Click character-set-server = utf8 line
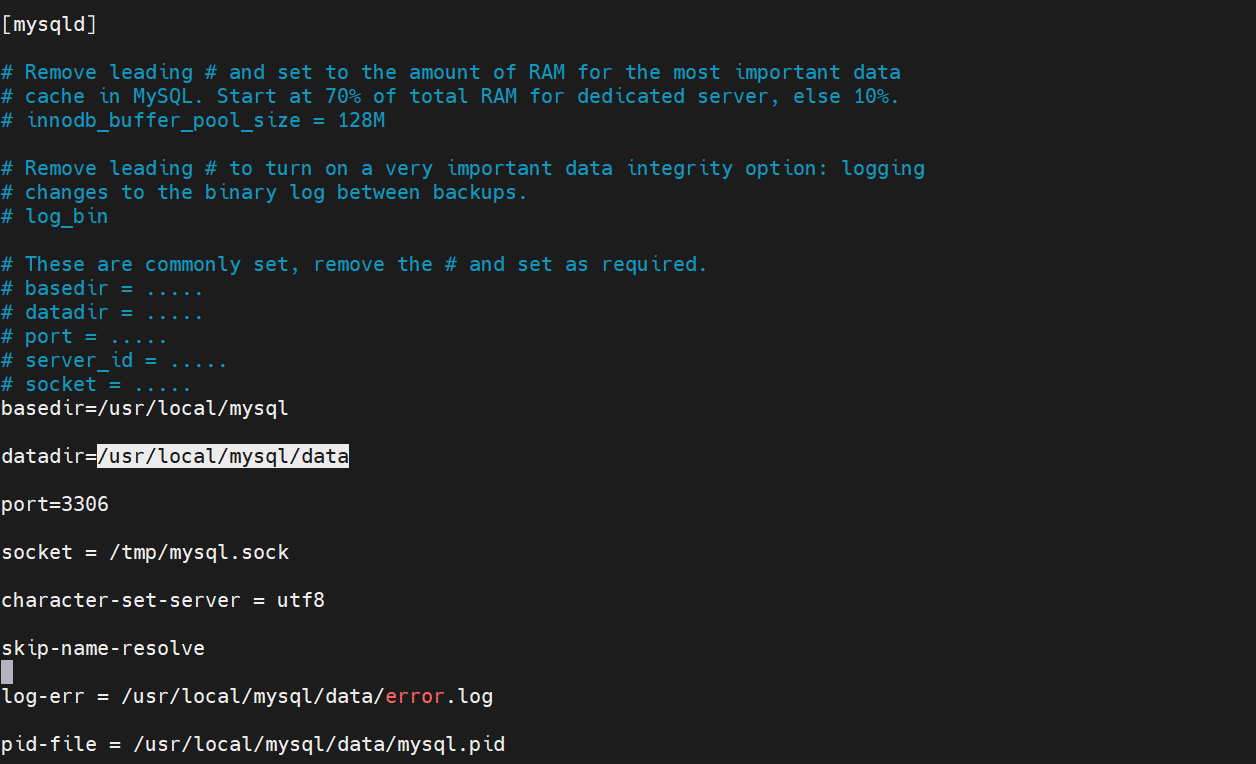1256x764 pixels. (162, 600)
